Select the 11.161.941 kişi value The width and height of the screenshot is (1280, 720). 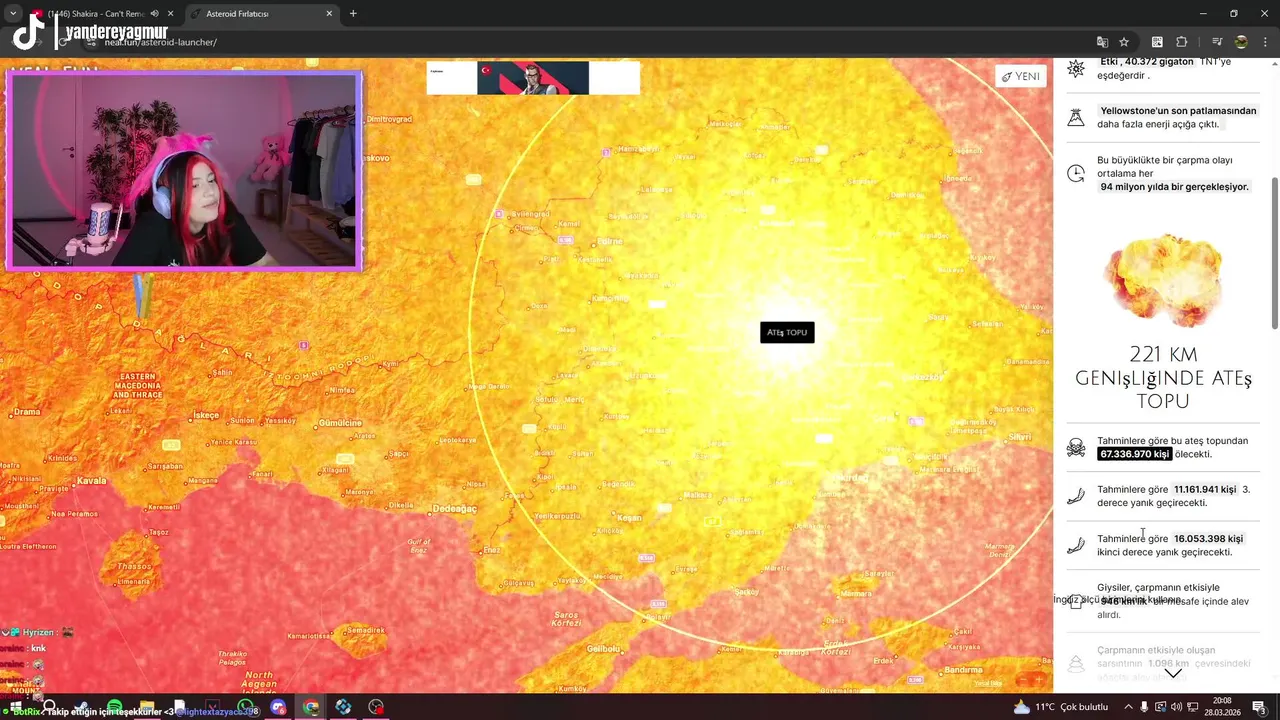click(x=1205, y=490)
